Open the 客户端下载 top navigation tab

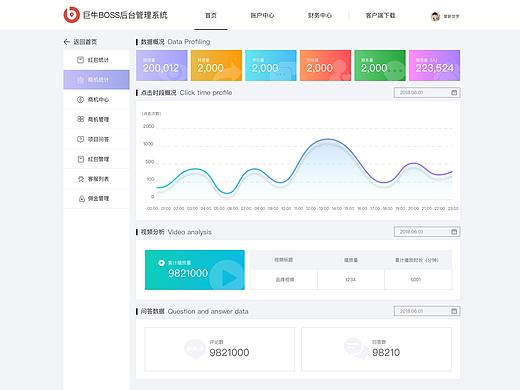coord(380,15)
